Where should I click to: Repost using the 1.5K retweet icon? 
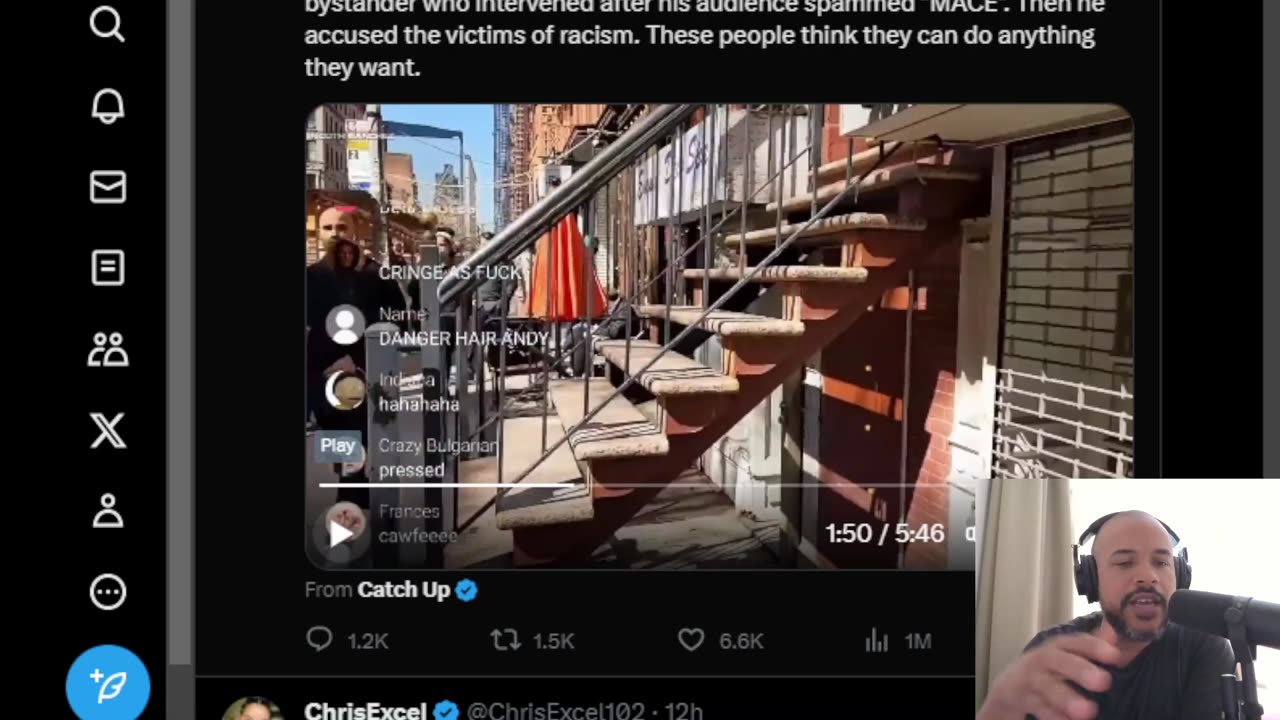point(506,640)
